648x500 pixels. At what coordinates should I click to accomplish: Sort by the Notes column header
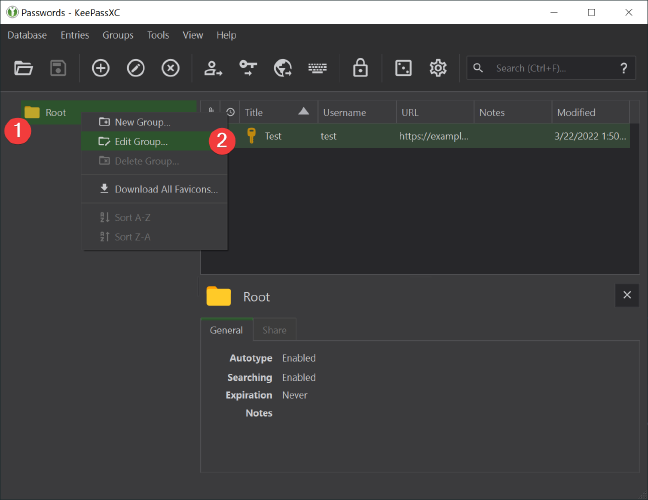tap(513, 112)
